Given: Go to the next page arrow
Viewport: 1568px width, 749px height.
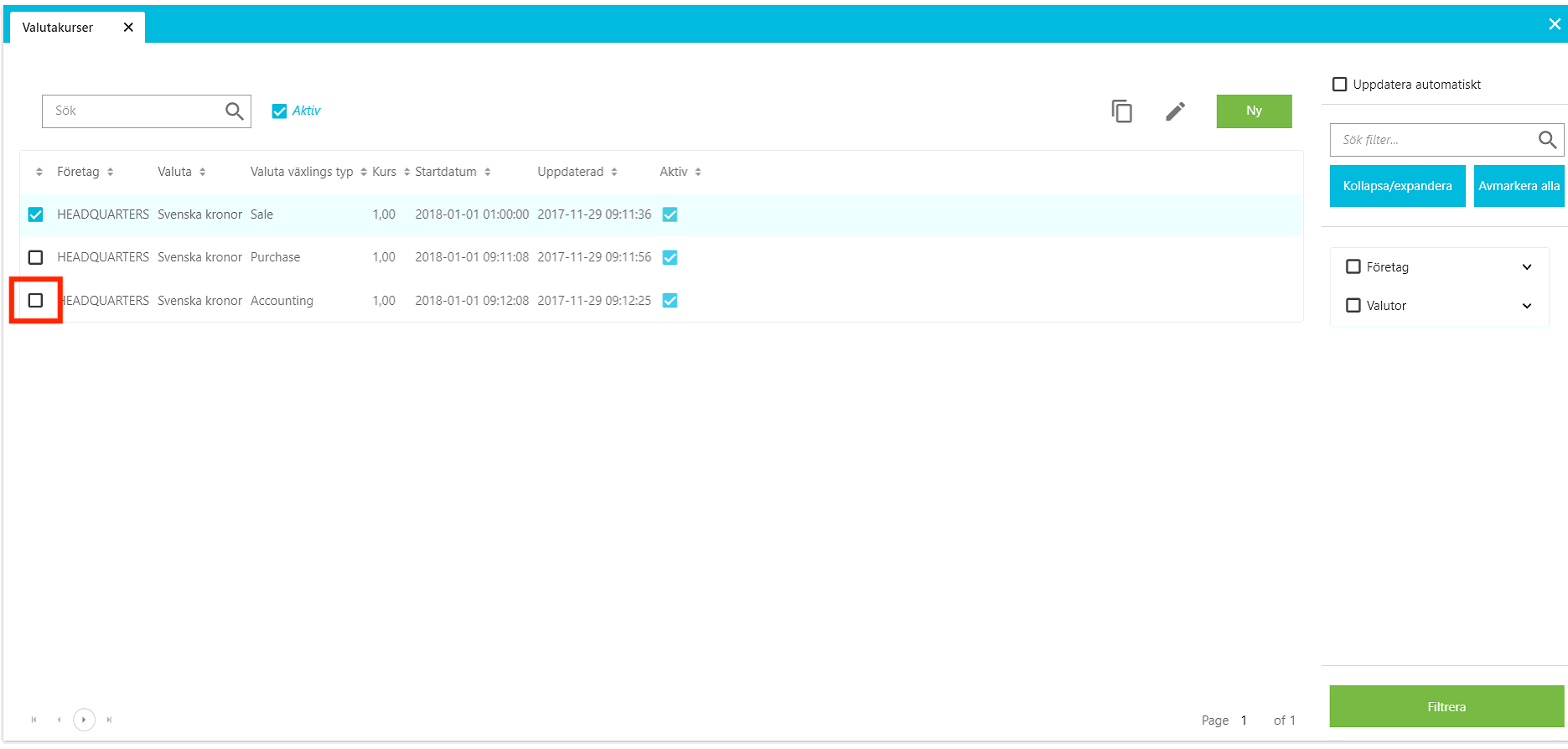Looking at the screenshot, I should pyautogui.click(x=84, y=720).
